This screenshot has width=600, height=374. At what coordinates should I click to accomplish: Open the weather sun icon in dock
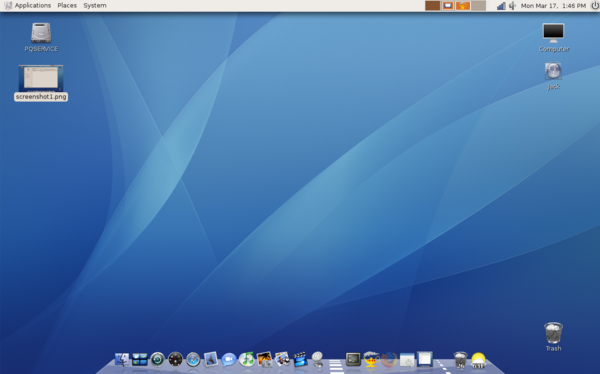pyautogui.click(x=478, y=360)
